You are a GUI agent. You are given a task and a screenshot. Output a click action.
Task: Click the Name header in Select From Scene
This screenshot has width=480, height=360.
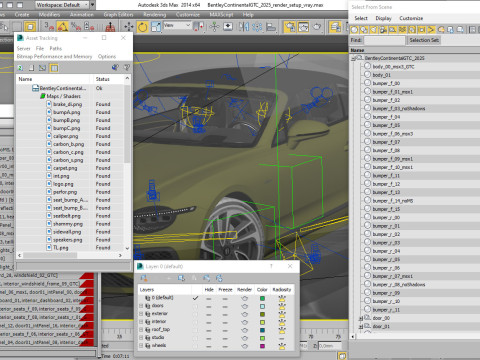pos(415,50)
